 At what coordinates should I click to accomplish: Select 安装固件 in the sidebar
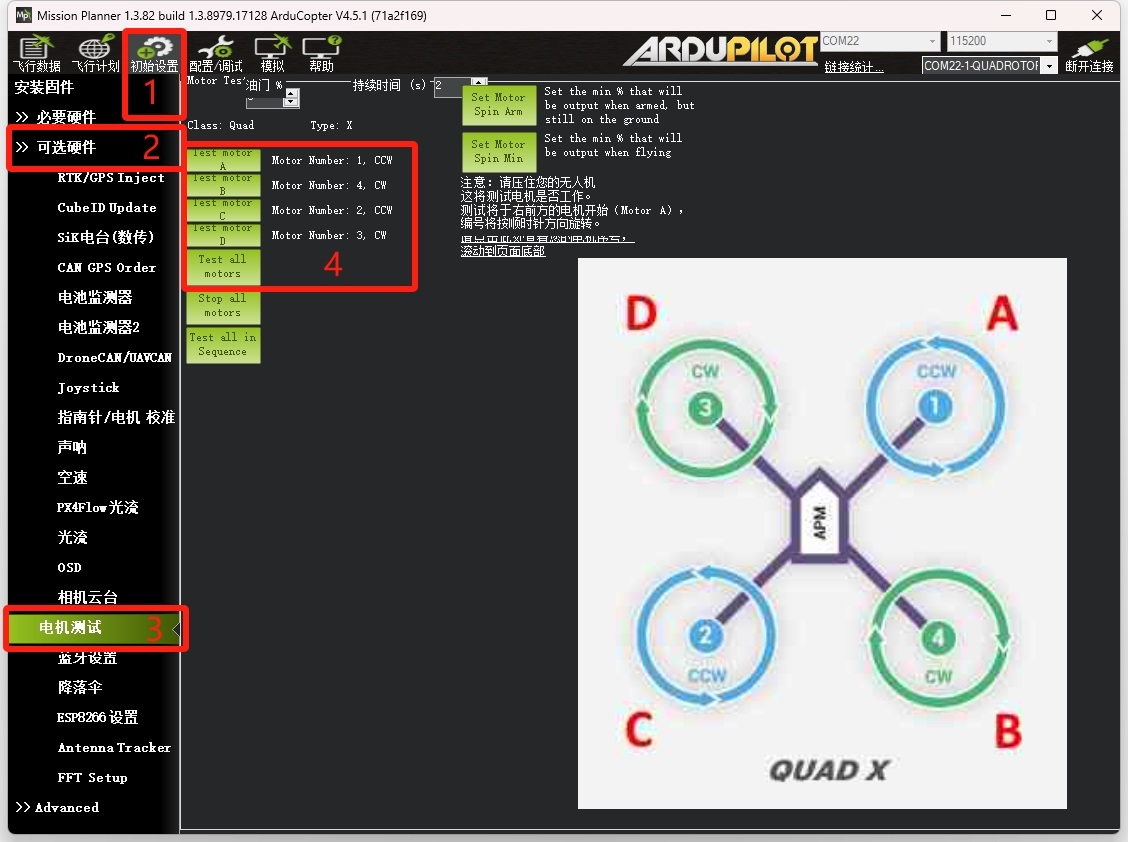[45, 88]
